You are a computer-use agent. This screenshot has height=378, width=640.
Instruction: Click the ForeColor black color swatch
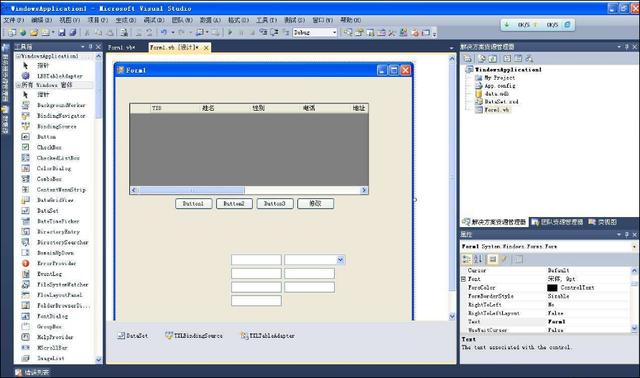552,288
